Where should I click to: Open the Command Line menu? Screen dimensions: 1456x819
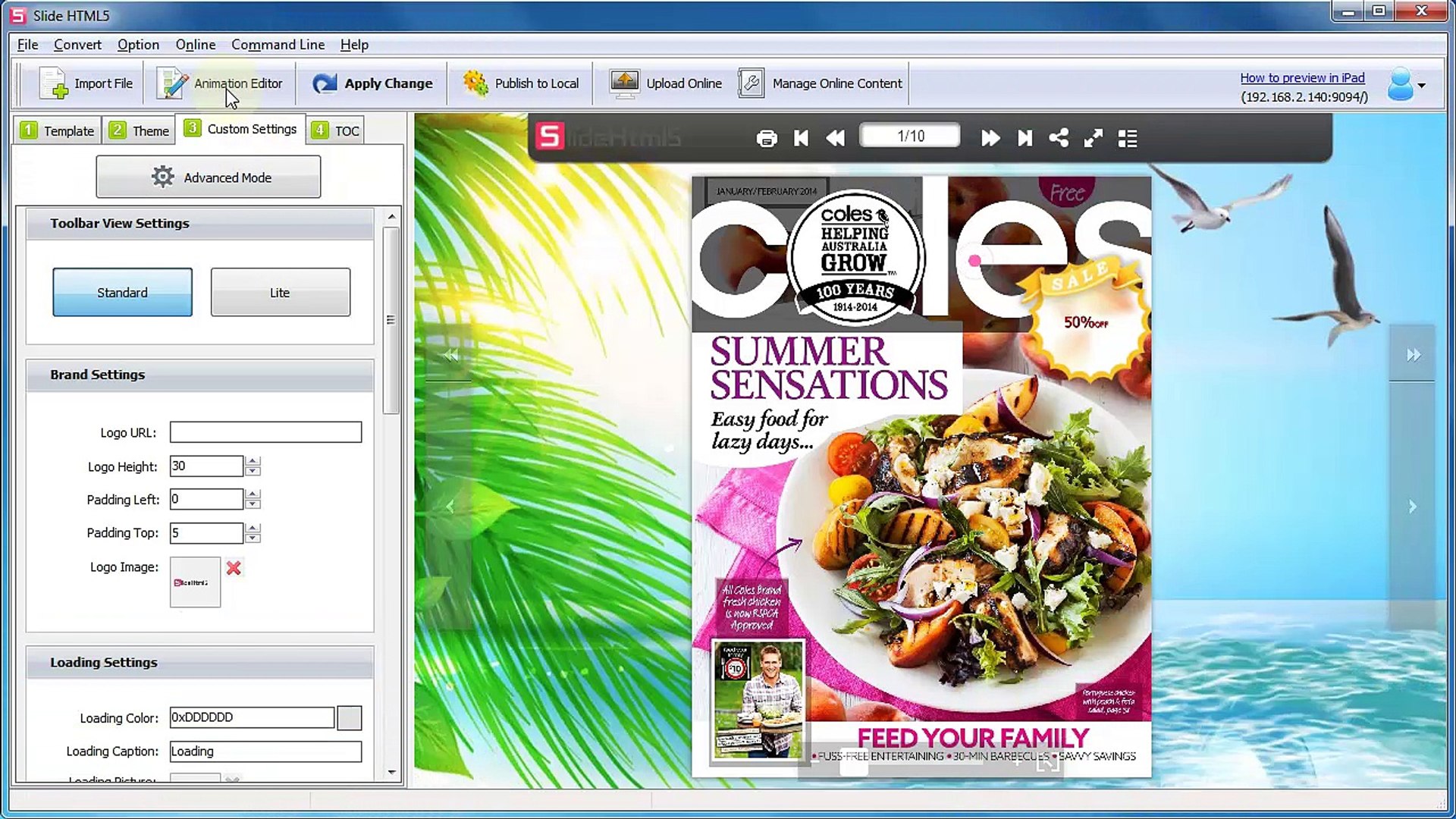(x=278, y=45)
